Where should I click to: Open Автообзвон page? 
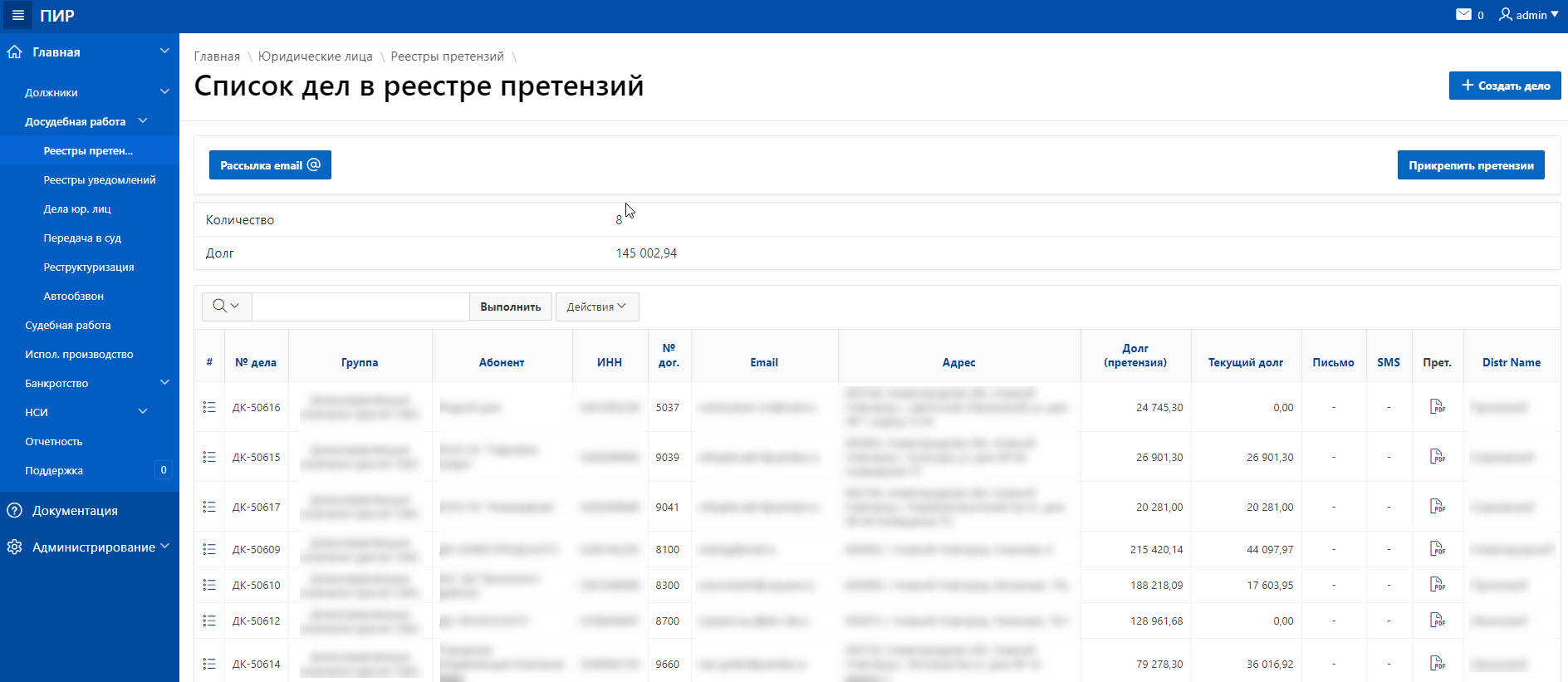click(74, 296)
